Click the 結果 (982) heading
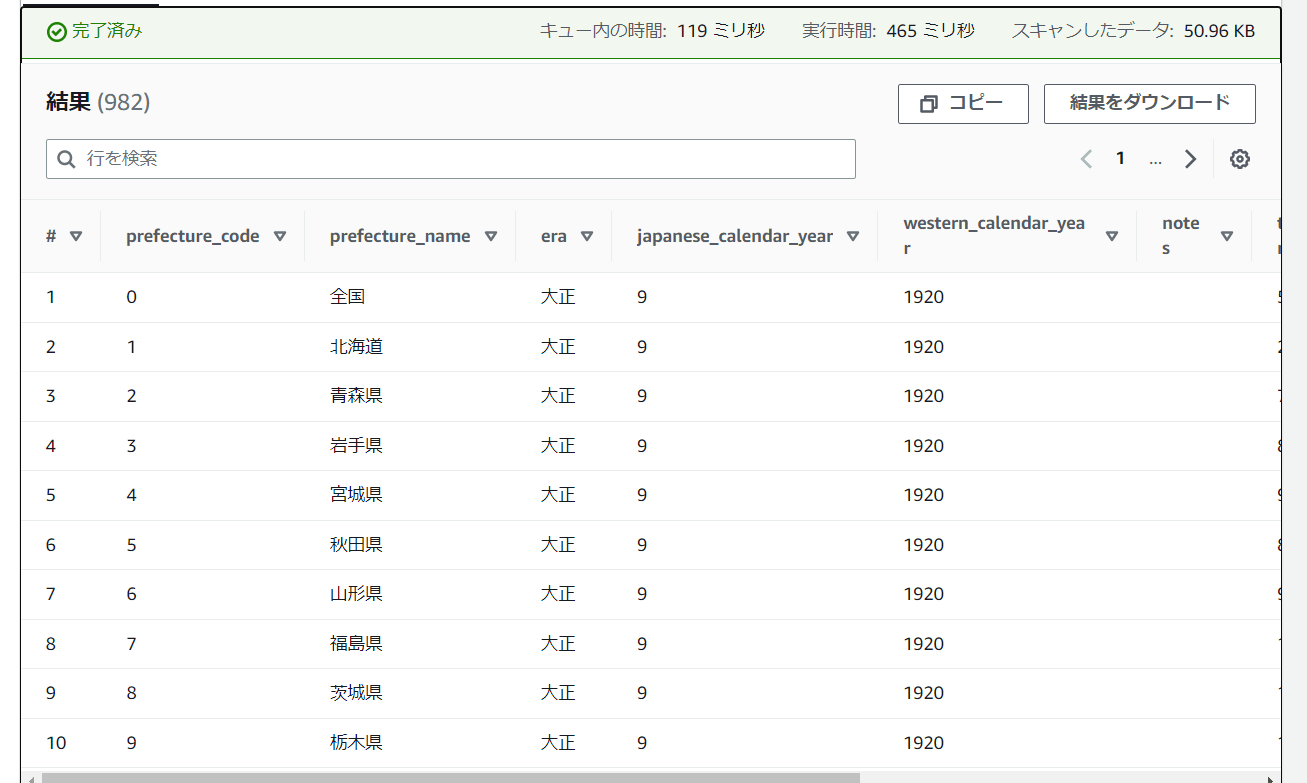The image size is (1307, 783). [98, 102]
